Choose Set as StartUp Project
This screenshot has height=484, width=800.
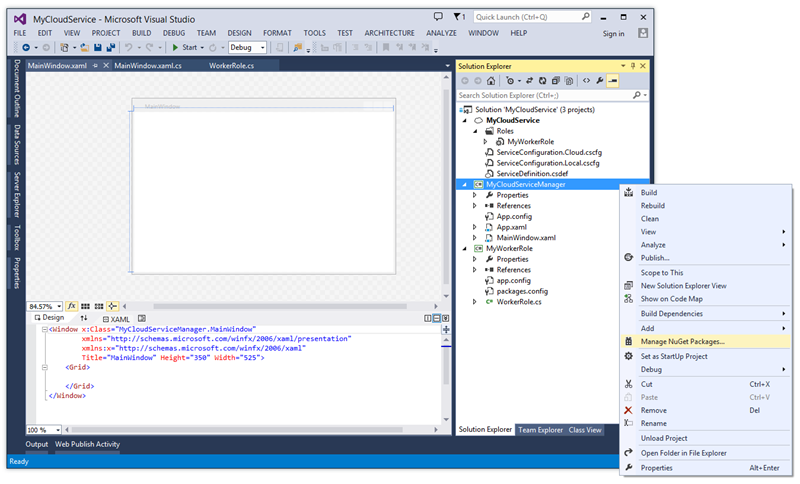[706, 356]
